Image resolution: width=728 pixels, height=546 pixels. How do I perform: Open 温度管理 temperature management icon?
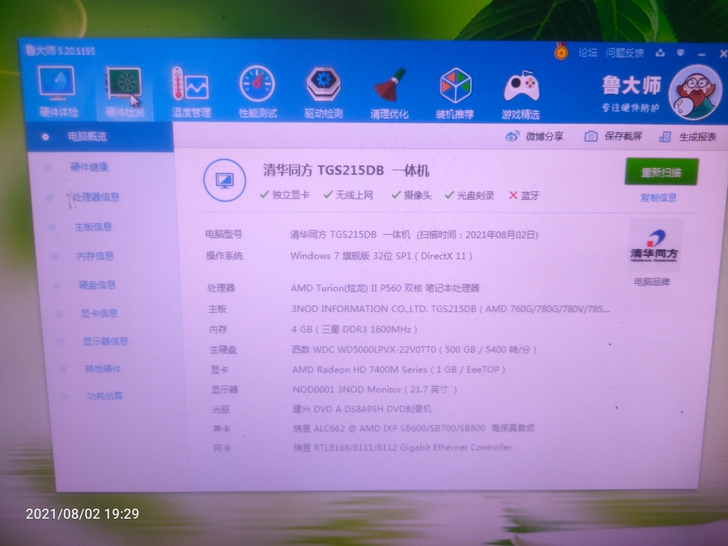point(191,92)
